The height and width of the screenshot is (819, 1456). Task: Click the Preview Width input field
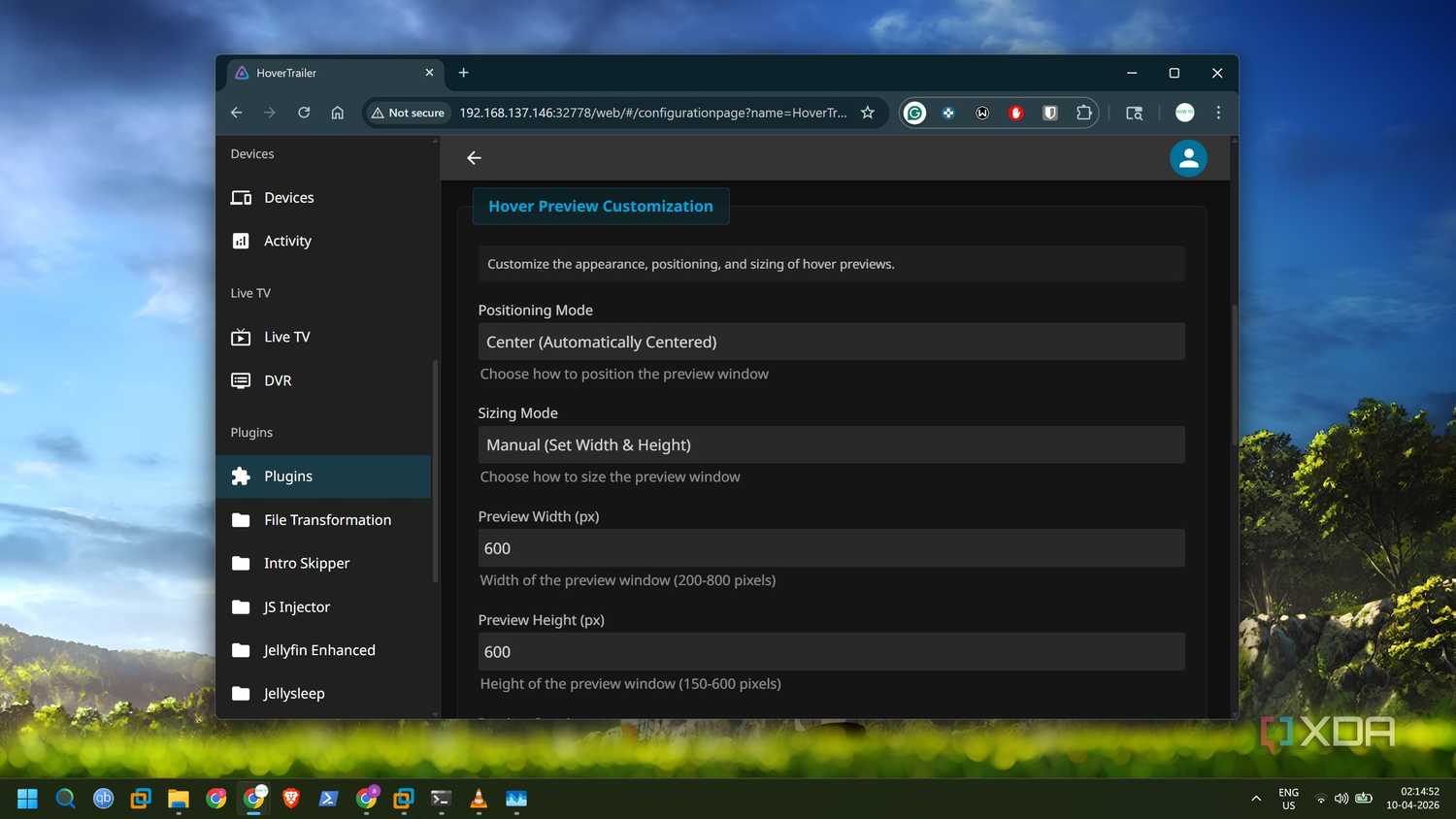(x=831, y=548)
